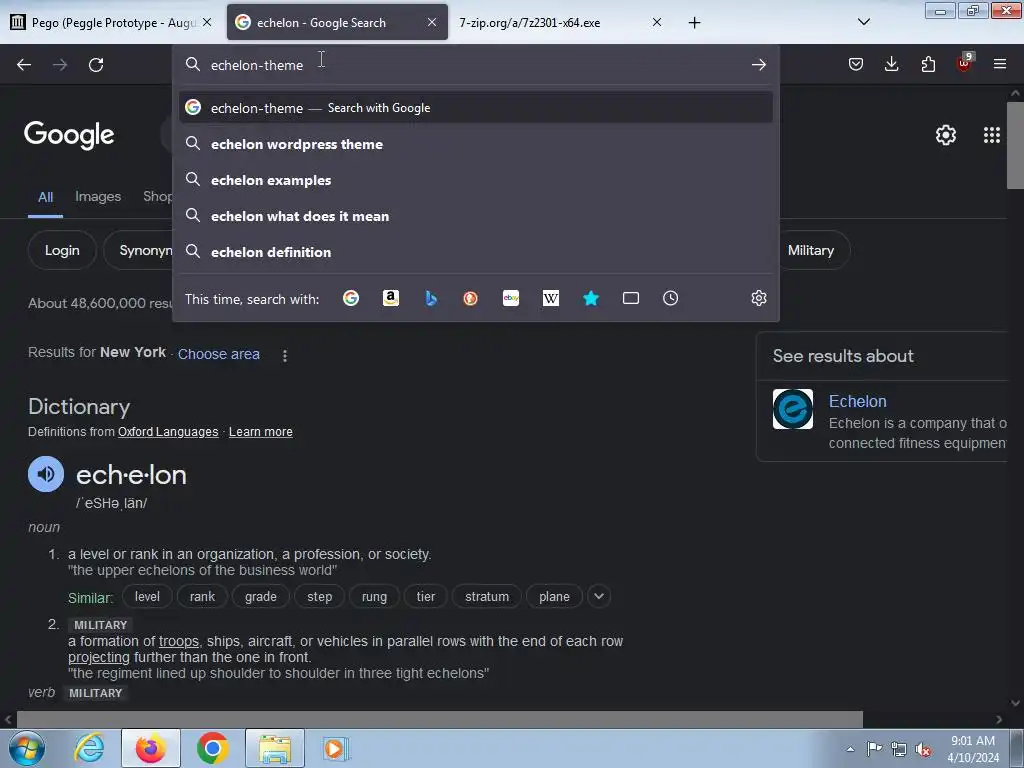Click into the address bar text field
This screenshot has height=768, width=1024.
point(475,65)
